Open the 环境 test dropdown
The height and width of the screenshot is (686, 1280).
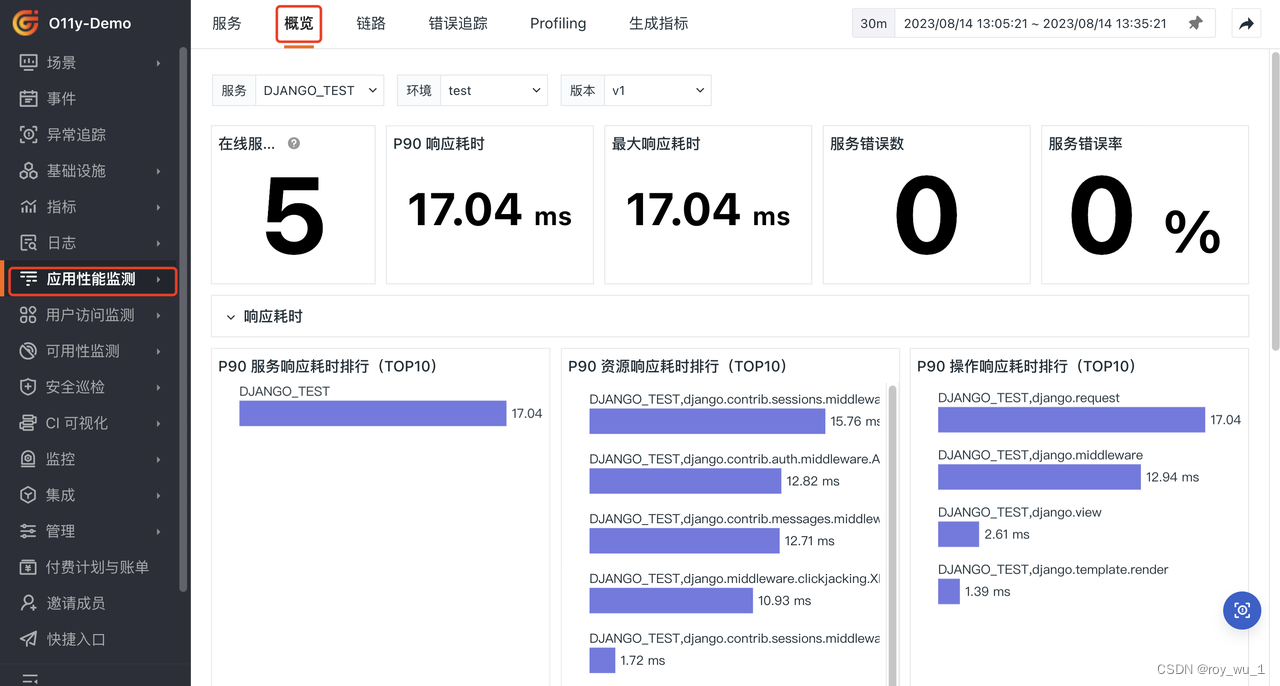coord(494,90)
